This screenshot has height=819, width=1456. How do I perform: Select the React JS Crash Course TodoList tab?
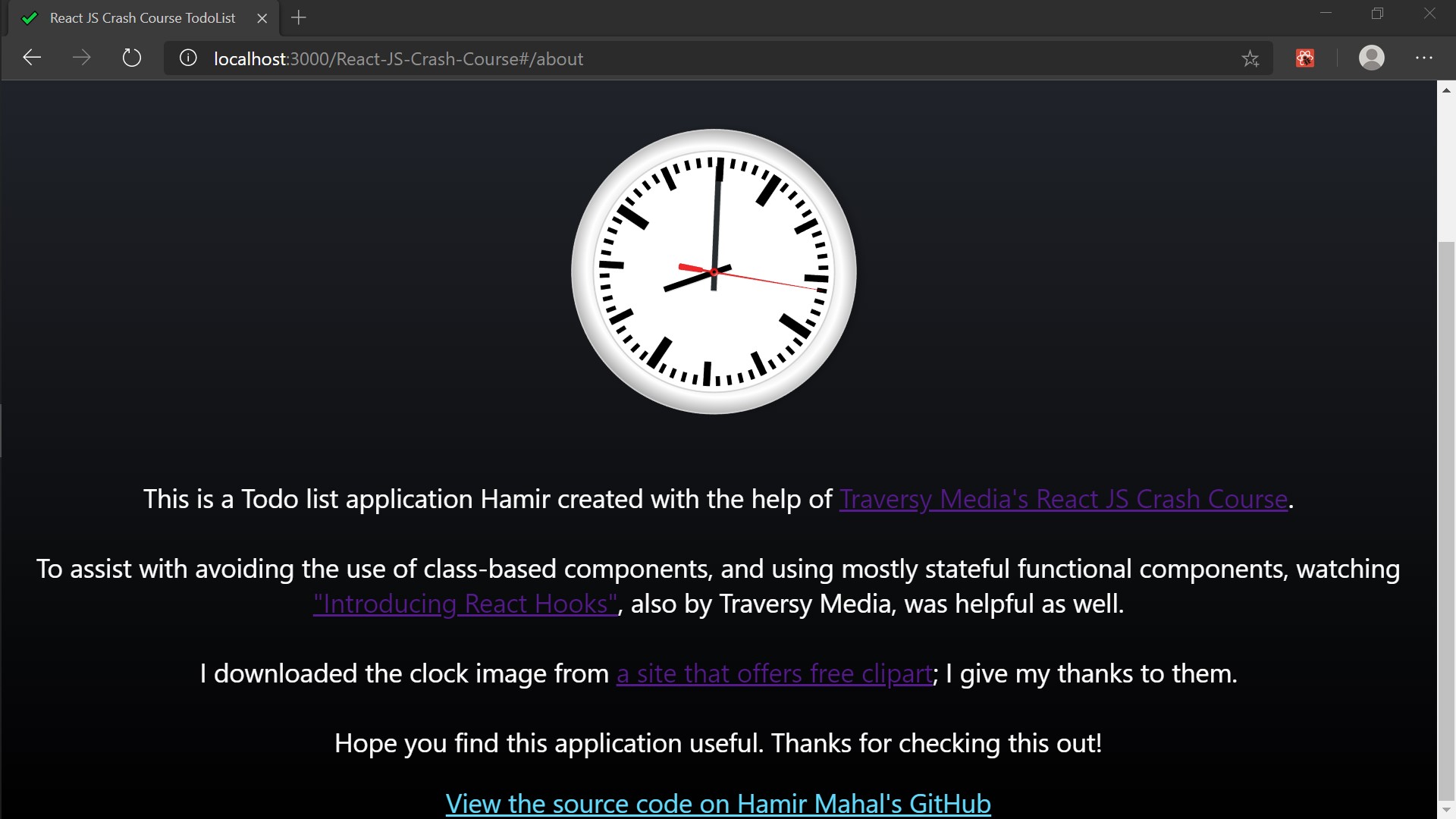tap(143, 18)
